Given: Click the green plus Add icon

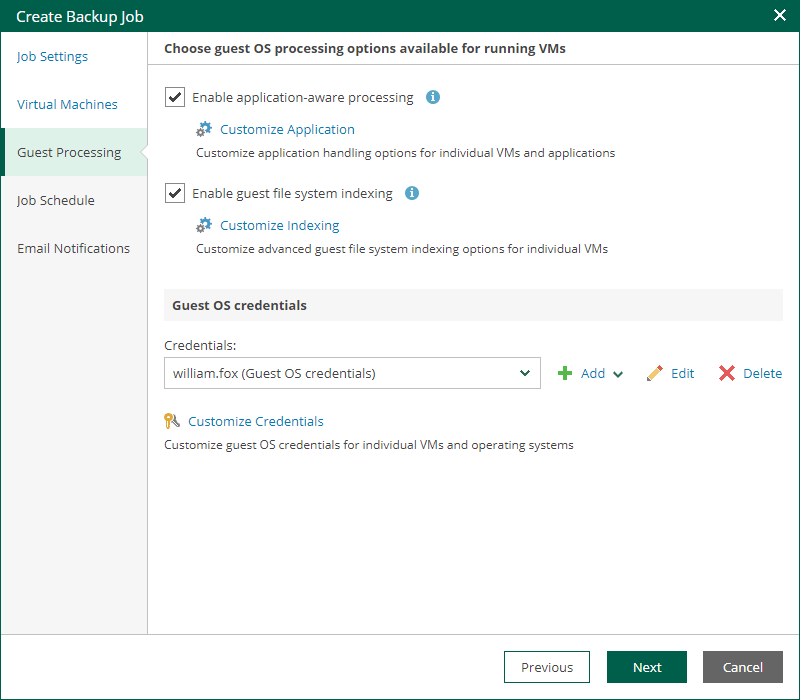Looking at the screenshot, I should click(565, 373).
